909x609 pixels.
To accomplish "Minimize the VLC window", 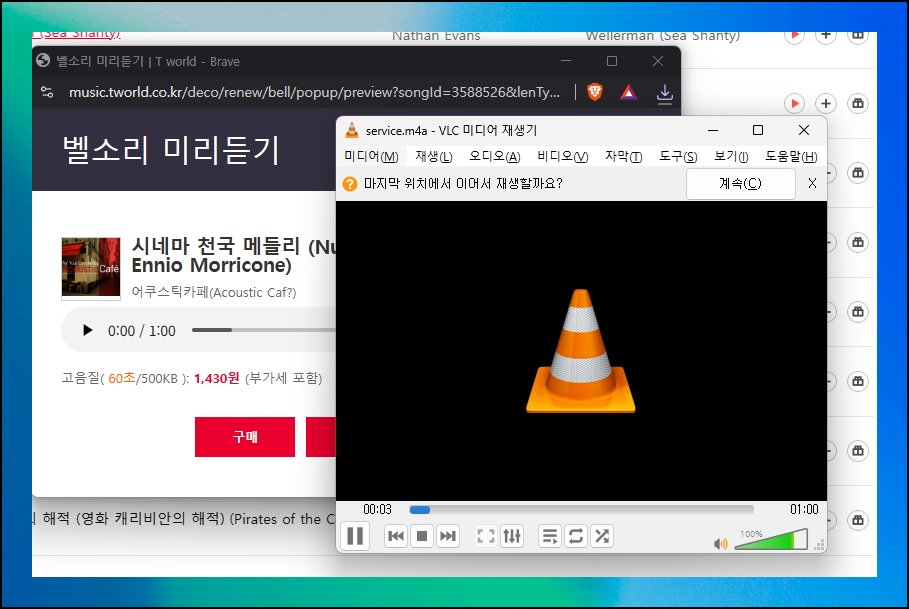I will (713, 130).
